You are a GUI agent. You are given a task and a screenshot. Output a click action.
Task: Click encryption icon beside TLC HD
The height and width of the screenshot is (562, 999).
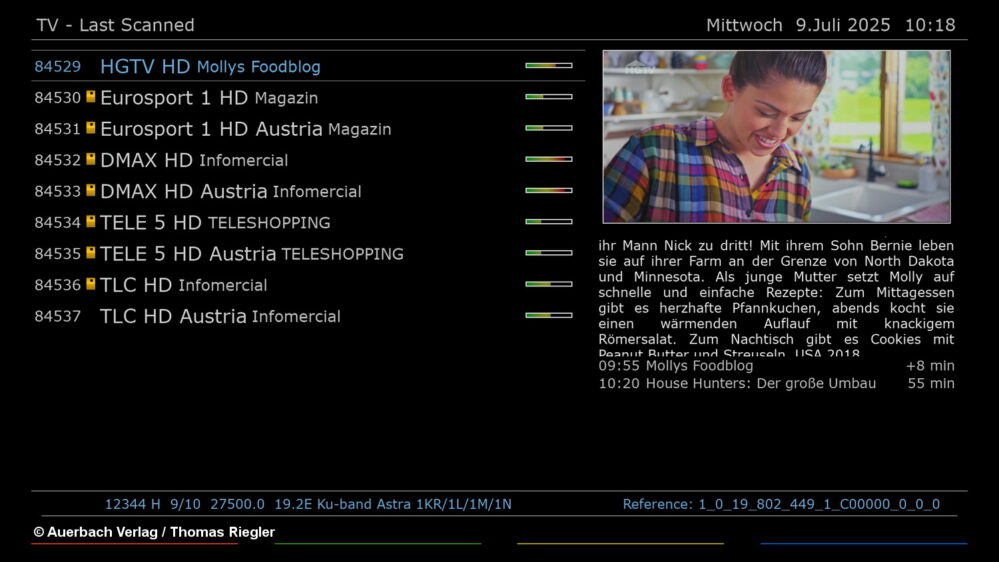(90, 284)
